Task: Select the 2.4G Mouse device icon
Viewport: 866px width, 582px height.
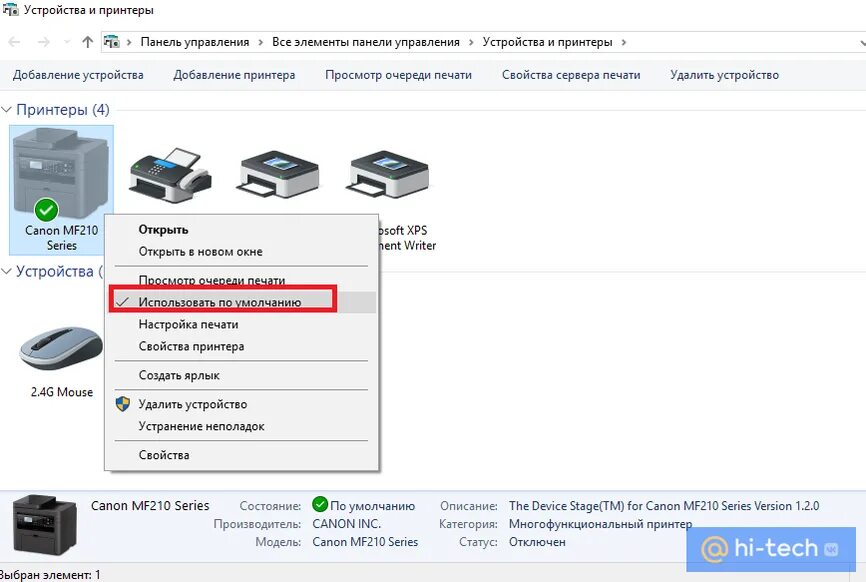Action: 61,348
